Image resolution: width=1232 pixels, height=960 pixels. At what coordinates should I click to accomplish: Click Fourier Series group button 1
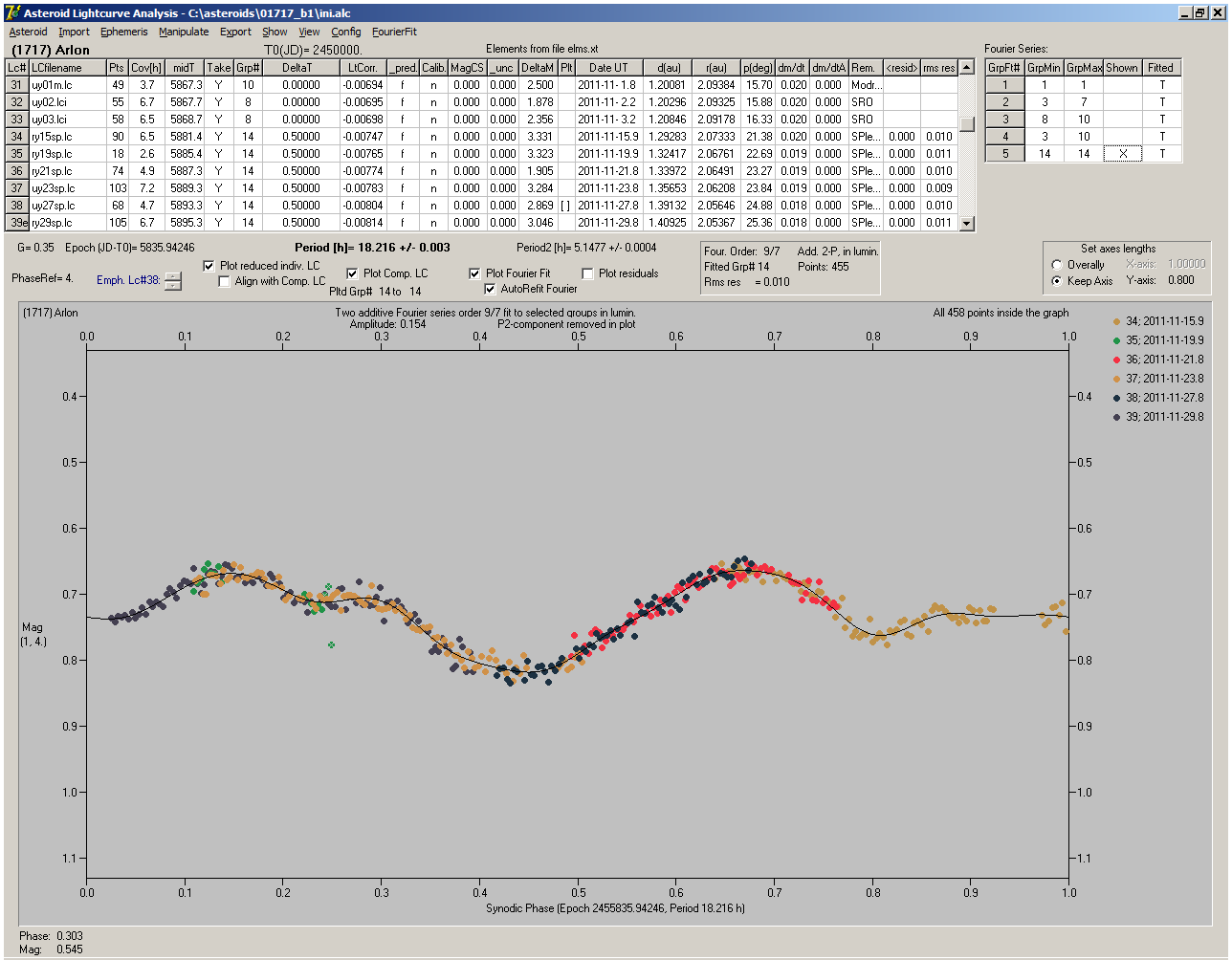point(1005,85)
